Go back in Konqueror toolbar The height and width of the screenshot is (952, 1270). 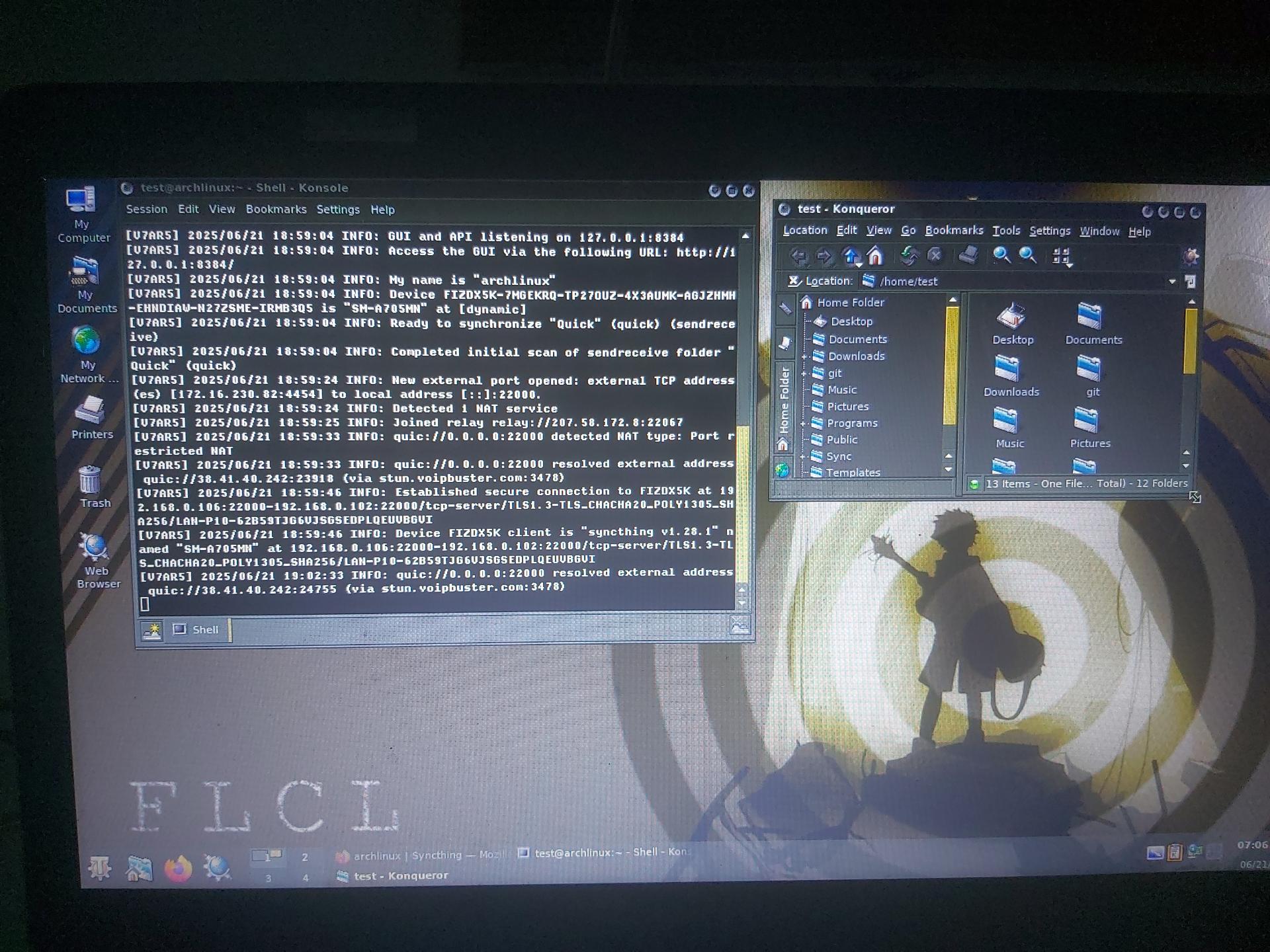[799, 256]
